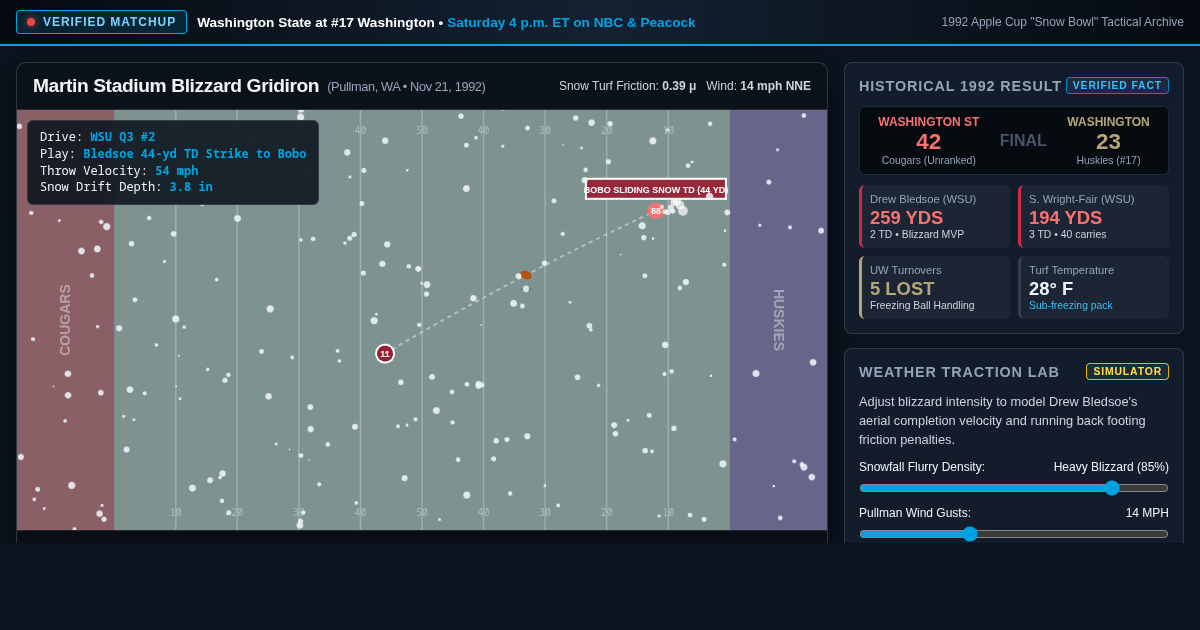Click the Verified Fact badge
1200x630 pixels.
1117,86
